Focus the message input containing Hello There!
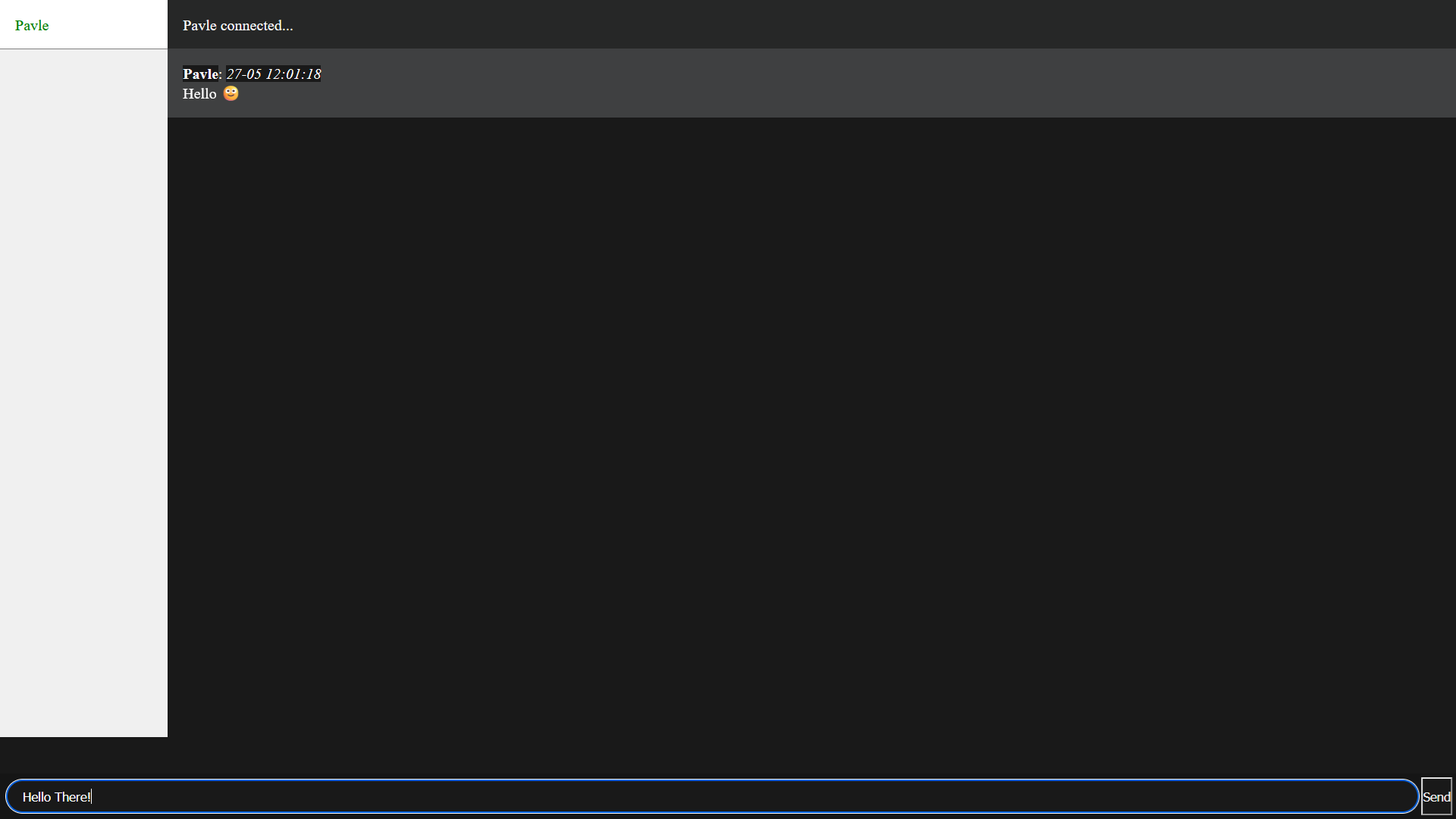Viewport: 1456px width, 819px height. (712, 796)
